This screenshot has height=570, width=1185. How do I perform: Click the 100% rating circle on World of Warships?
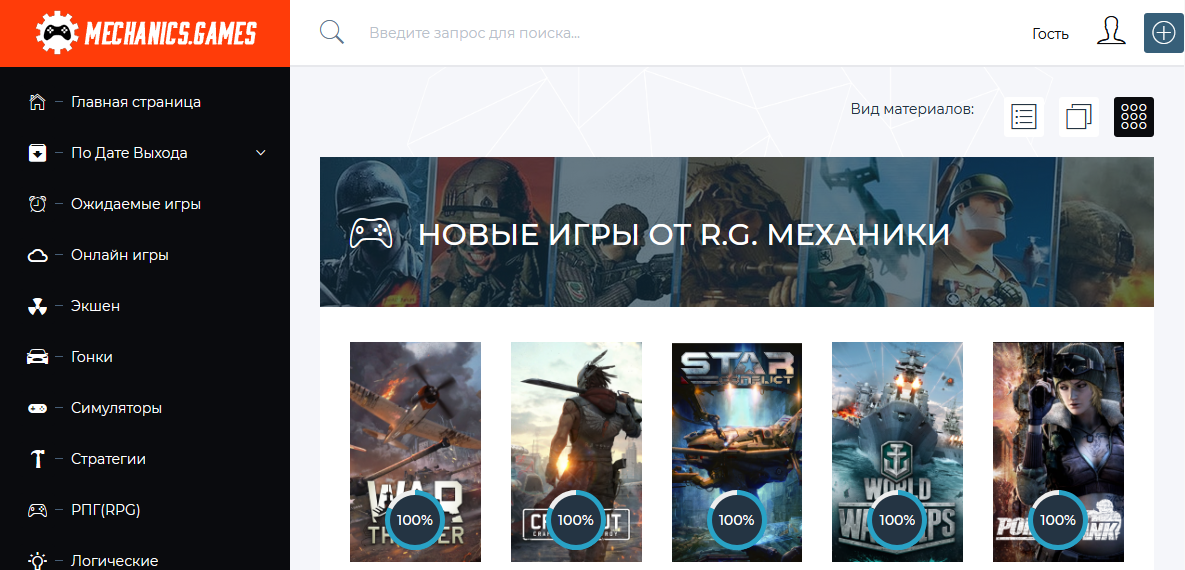click(x=897, y=519)
